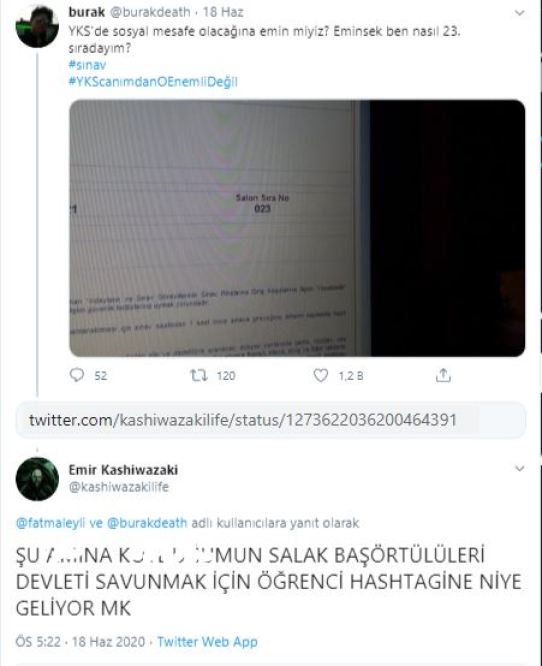Open the #YKScanımdanÖnemliDeğil hashtag link

click(x=153, y=82)
